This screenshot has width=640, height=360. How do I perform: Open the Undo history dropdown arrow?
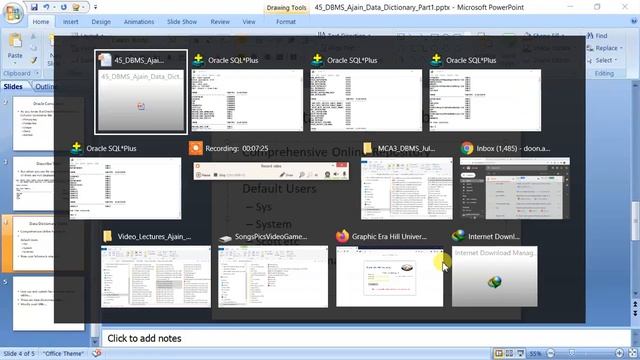click(x=54, y=7)
